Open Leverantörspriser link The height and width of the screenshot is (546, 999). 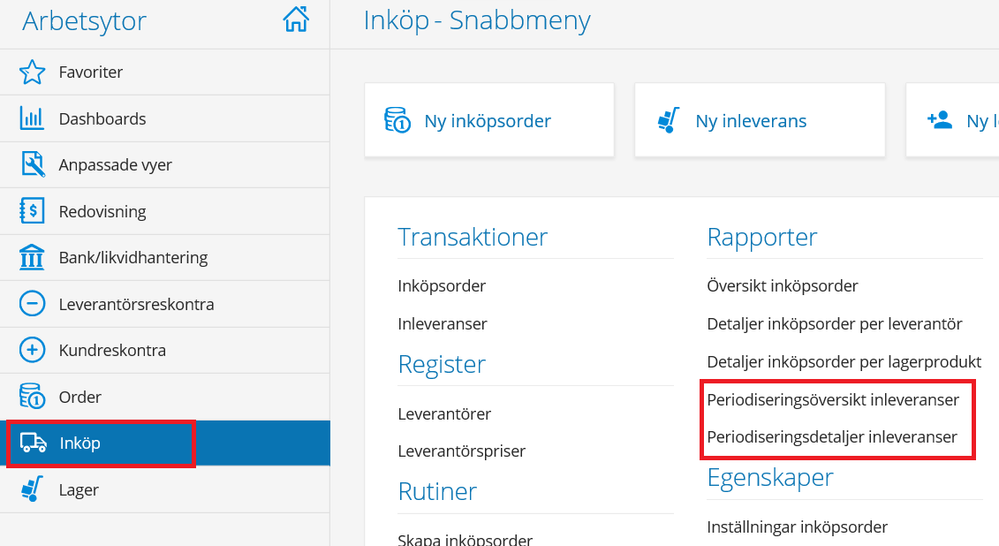[x=461, y=451]
